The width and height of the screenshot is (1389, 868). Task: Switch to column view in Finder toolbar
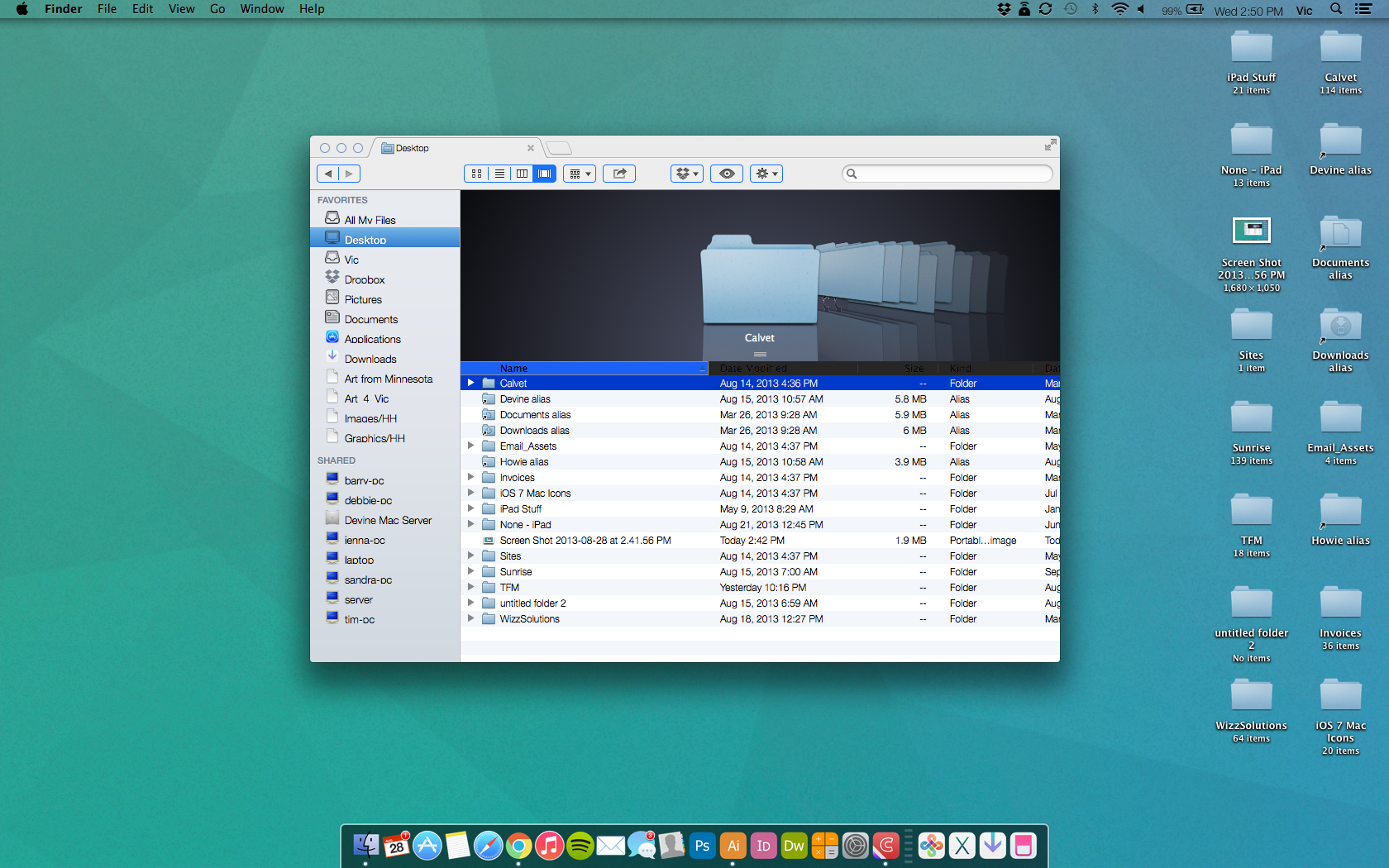coord(522,174)
